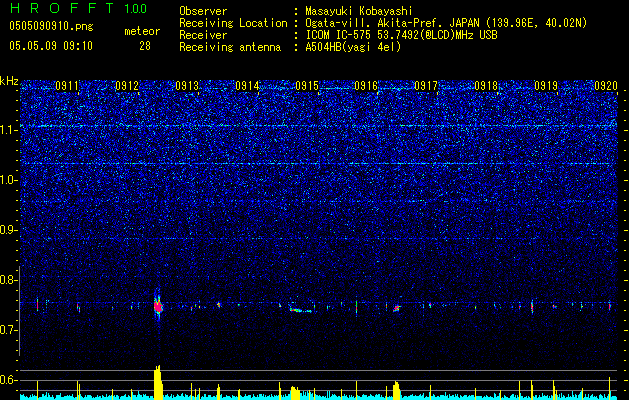
Task: Click the 'Observer' field label
Action: tap(203, 11)
